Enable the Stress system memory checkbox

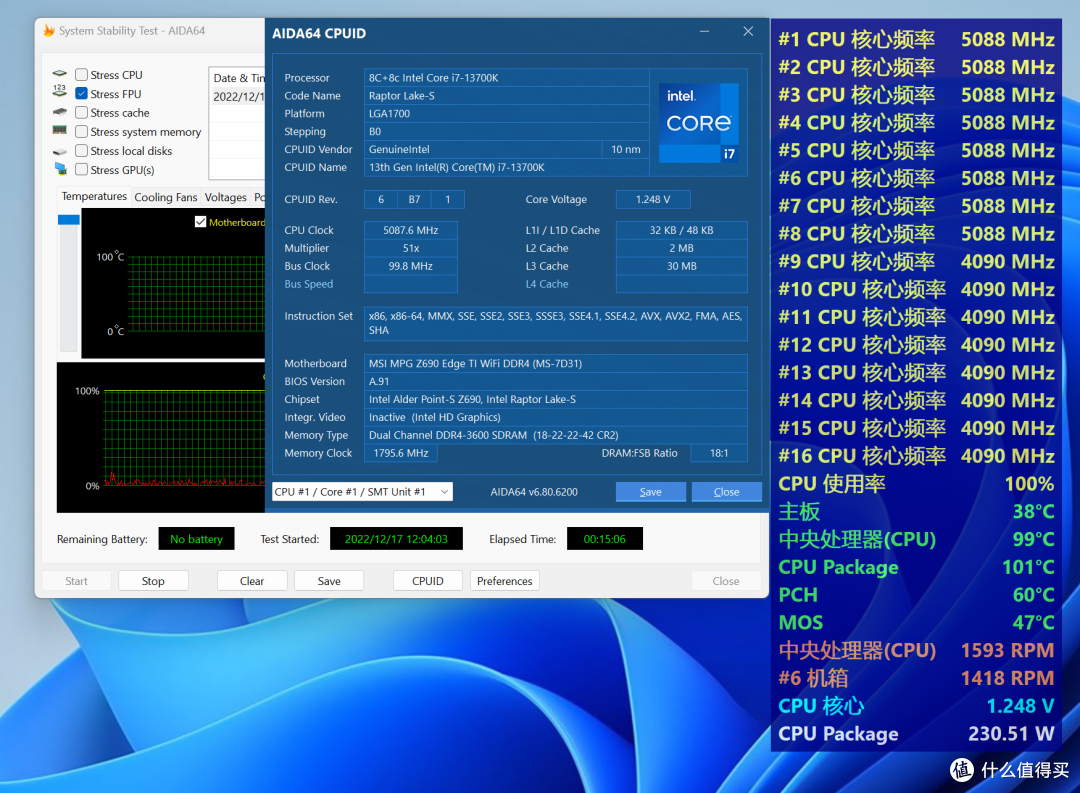(x=81, y=132)
